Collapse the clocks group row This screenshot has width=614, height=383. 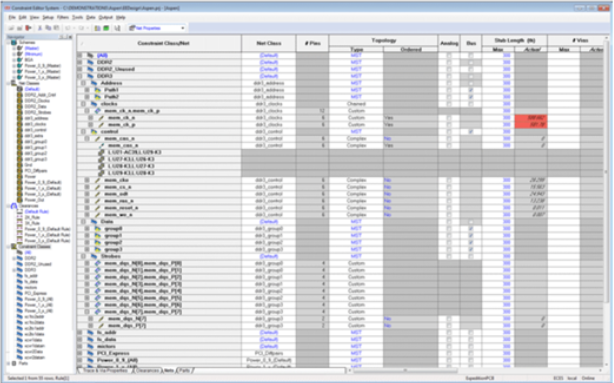coord(83,104)
